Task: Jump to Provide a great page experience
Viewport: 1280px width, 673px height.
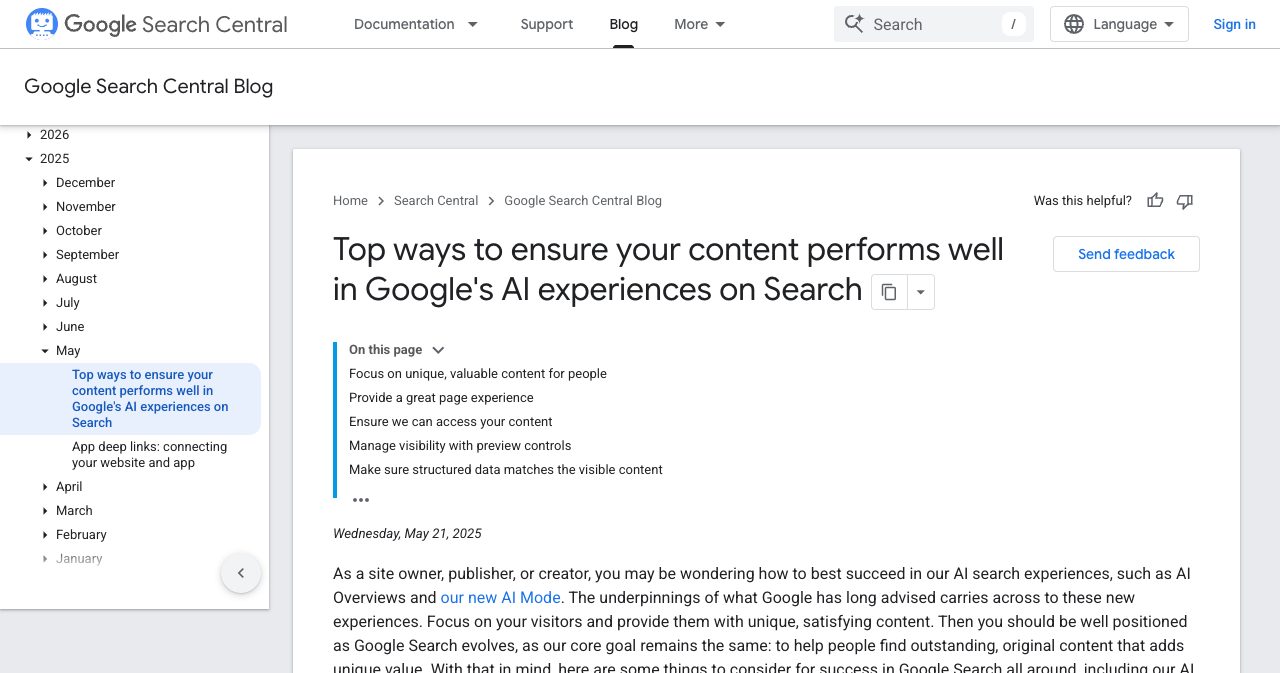Action: [441, 398]
